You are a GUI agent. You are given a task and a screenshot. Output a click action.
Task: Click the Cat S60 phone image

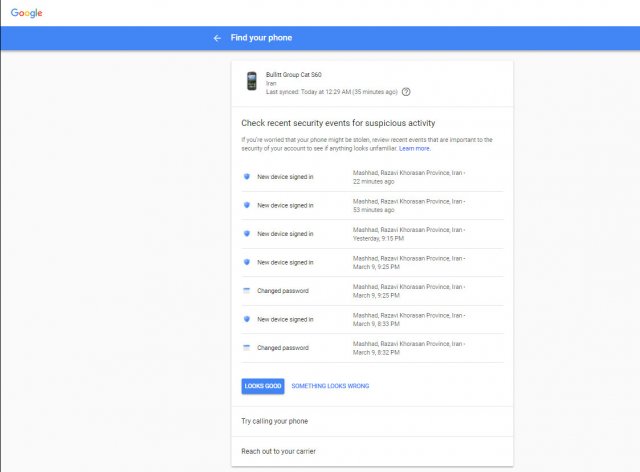[251, 82]
